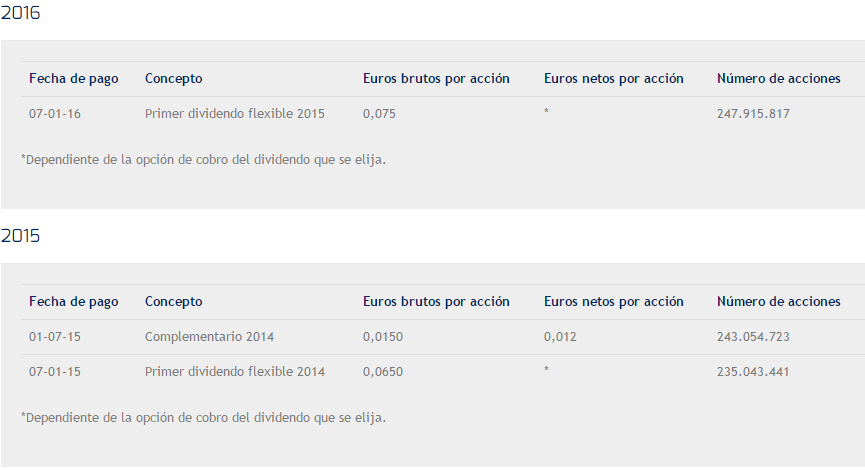This screenshot has height=470, width=865.
Task: Click 'Primer dividendo flexible 2014' concept cell
Action: point(234,372)
